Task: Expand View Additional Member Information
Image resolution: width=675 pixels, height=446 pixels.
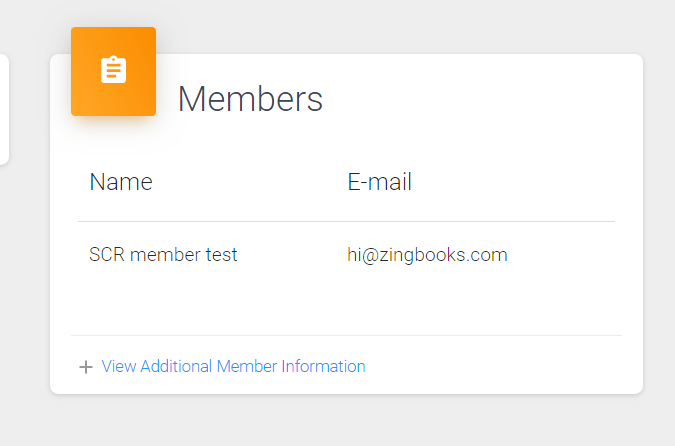Action: [x=233, y=366]
